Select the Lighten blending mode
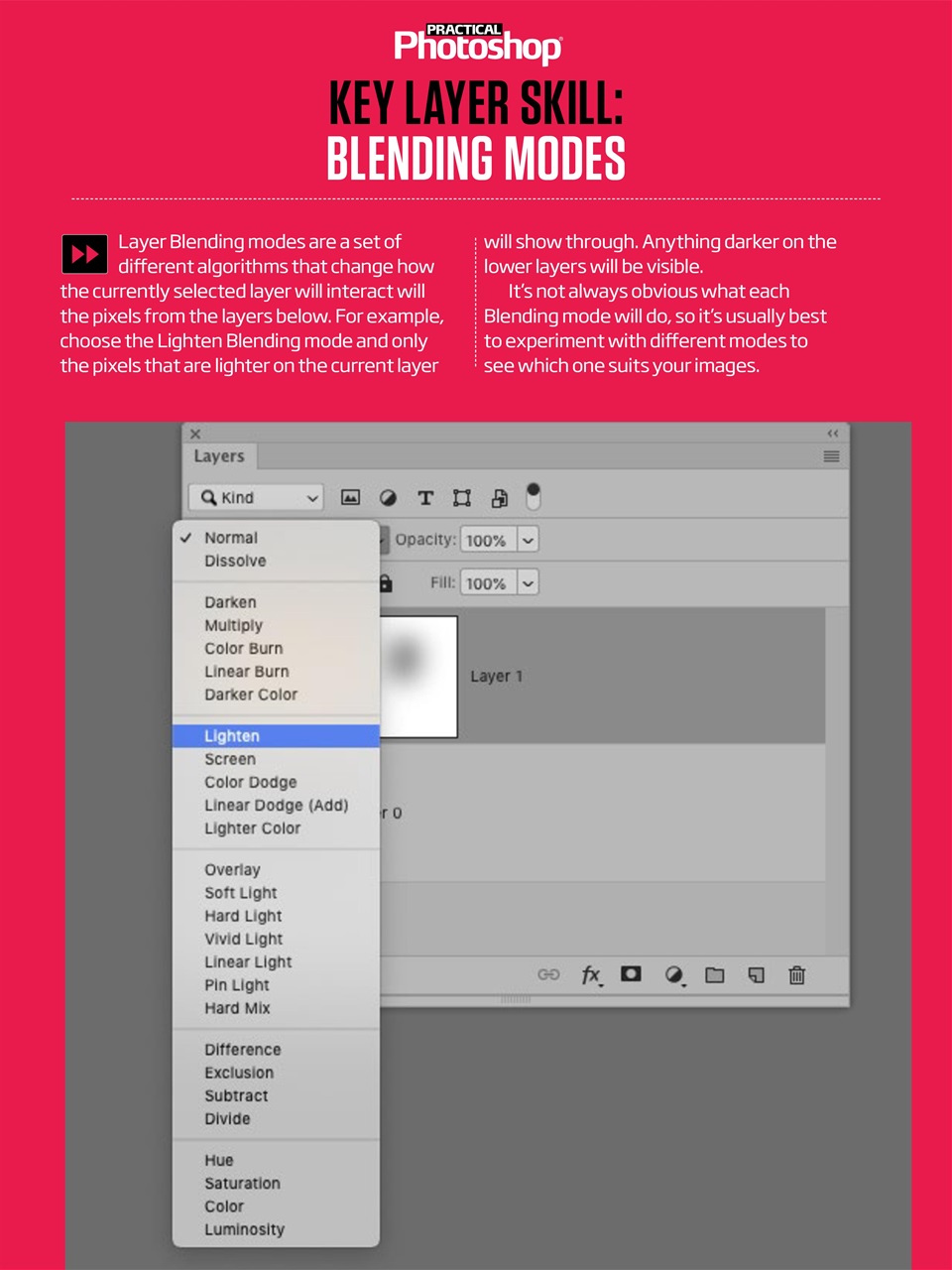Screen dimensions: 952x1270 pos(232,735)
